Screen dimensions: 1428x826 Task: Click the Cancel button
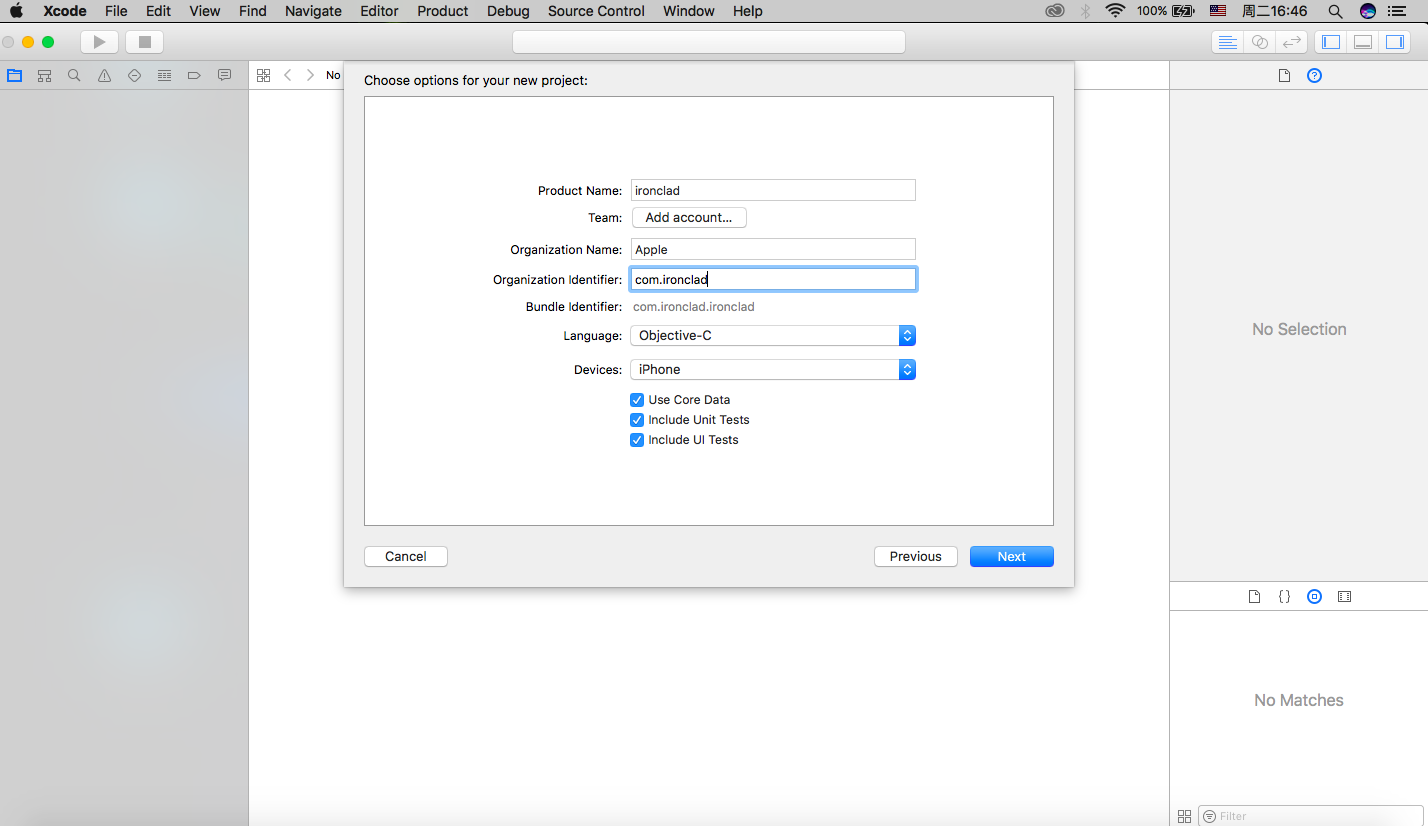pos(406,557)
